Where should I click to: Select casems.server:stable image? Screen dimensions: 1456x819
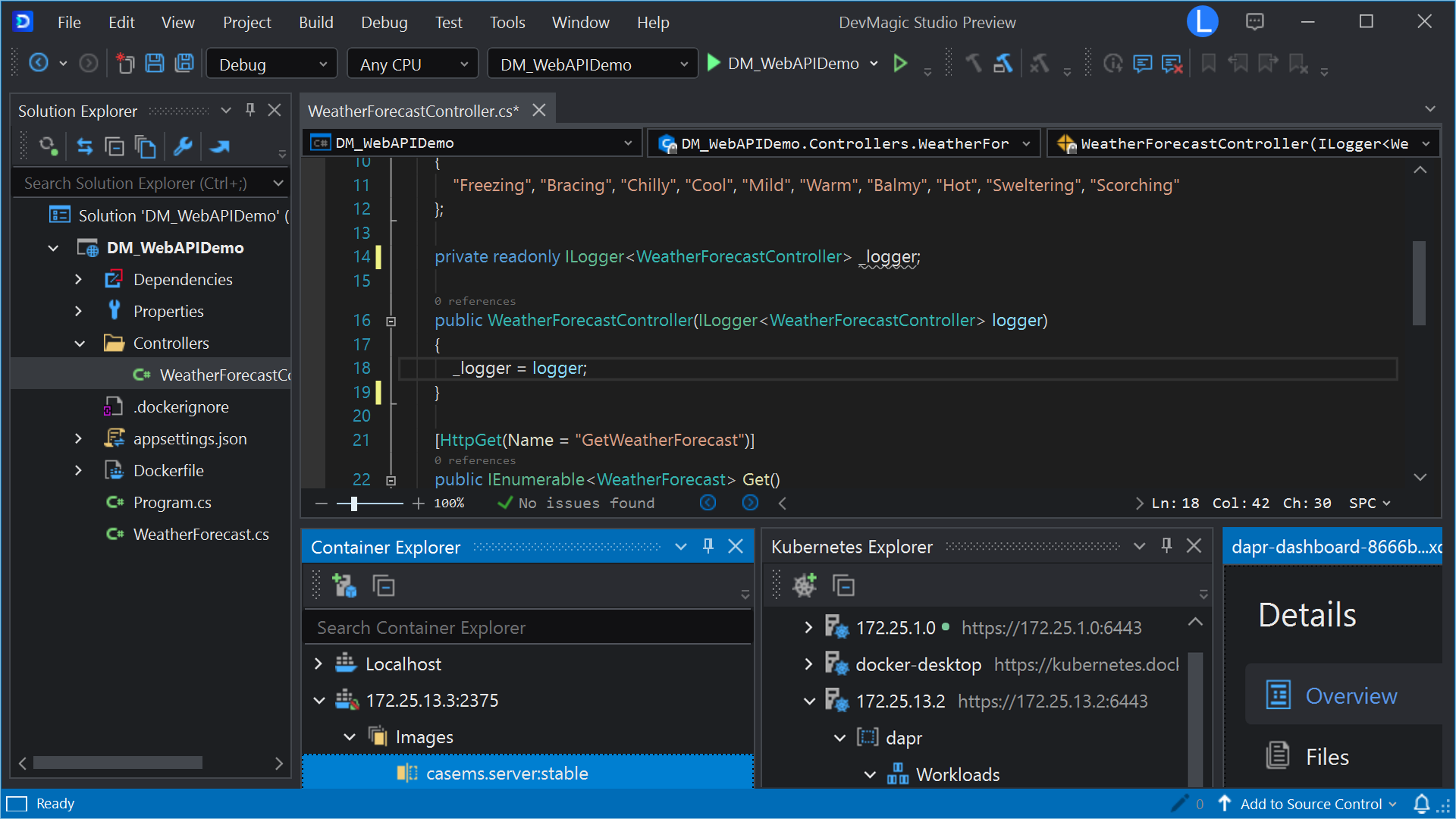tap(528, 773)
